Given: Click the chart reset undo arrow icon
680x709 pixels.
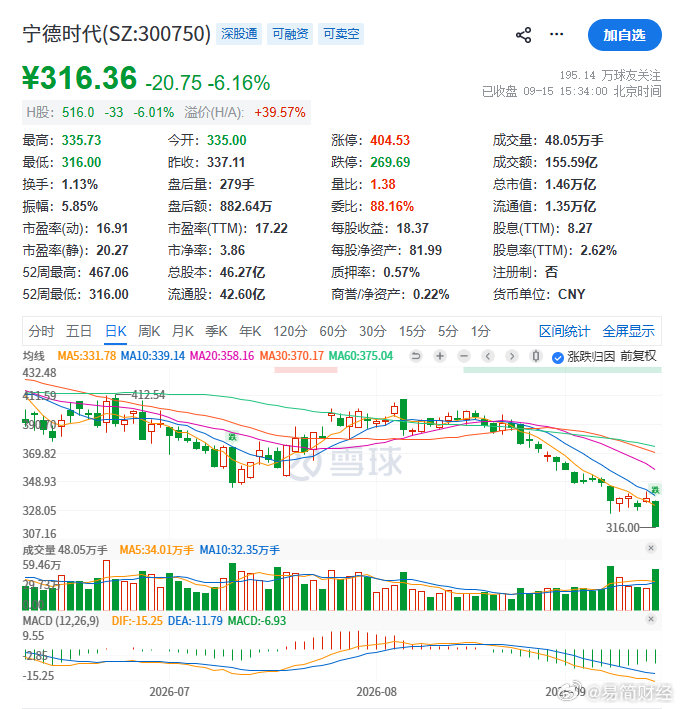Looking at the screenshot, I should coord(416,356).
